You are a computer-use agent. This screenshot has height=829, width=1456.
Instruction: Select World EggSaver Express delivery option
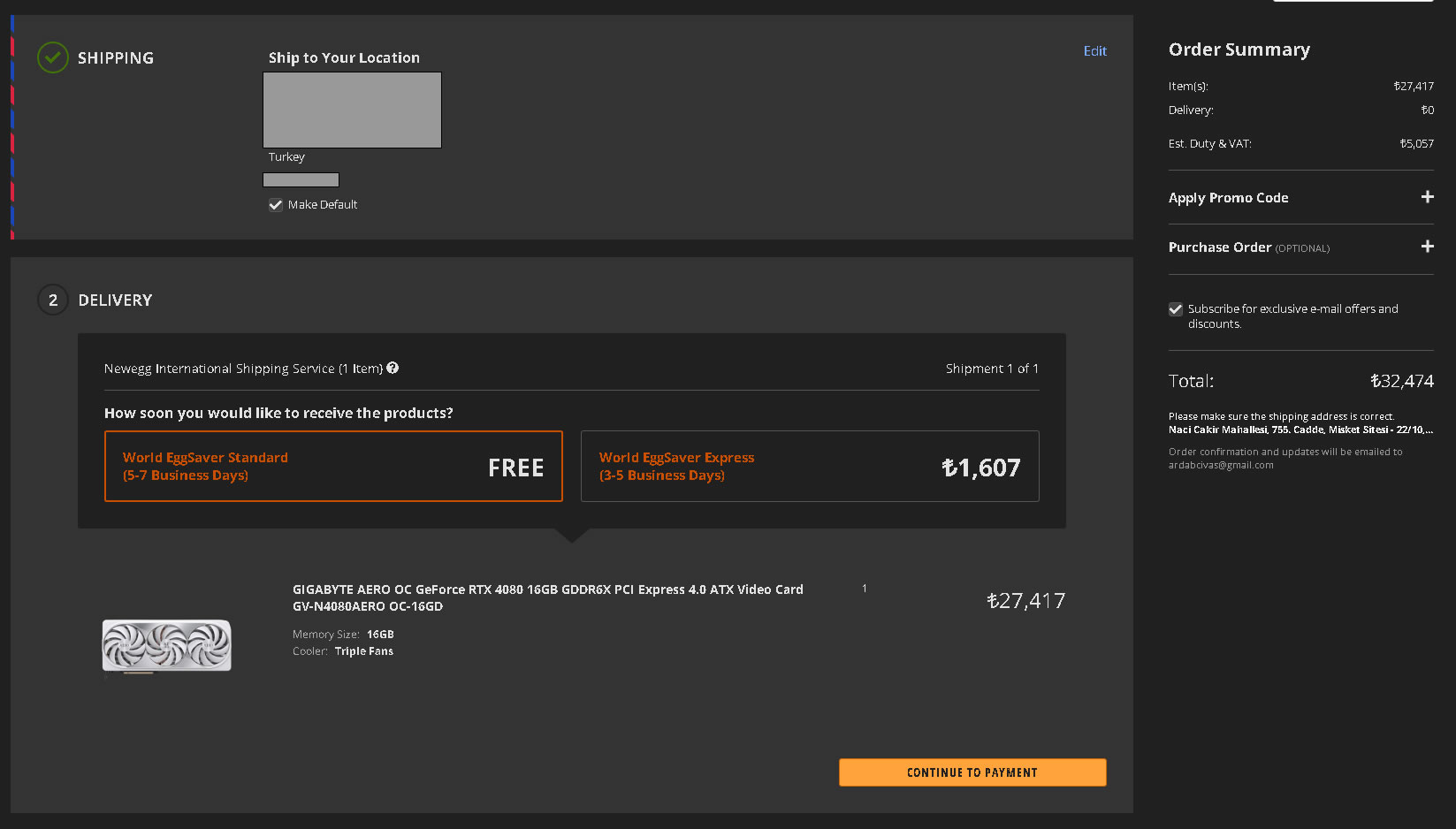[x=810, y=466]
